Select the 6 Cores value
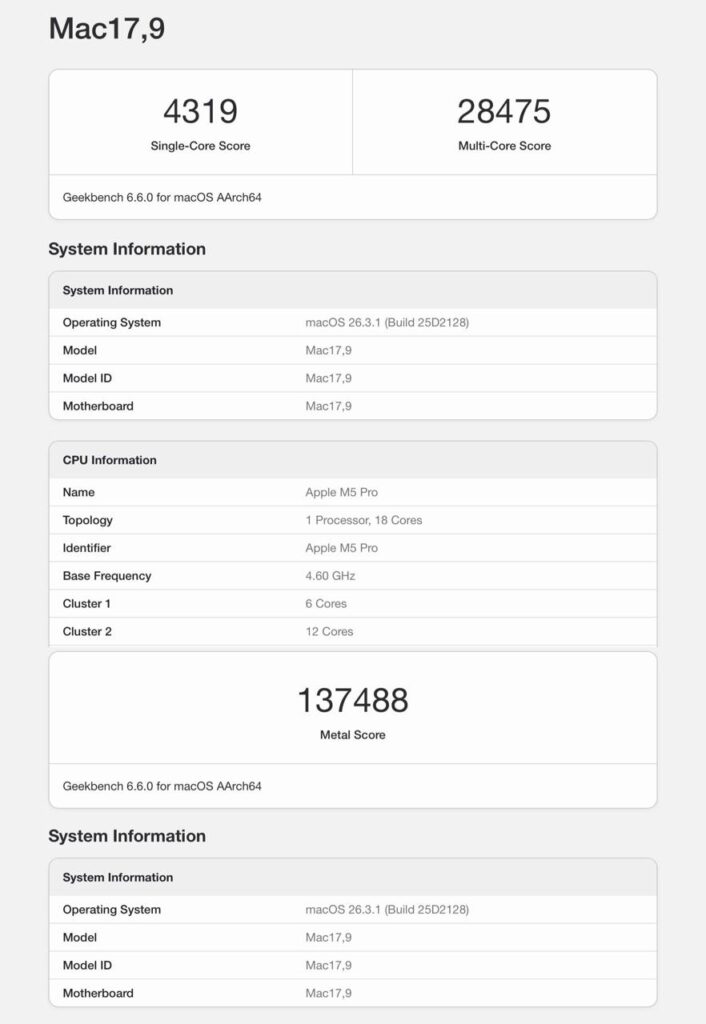 [x=326, y=603]
